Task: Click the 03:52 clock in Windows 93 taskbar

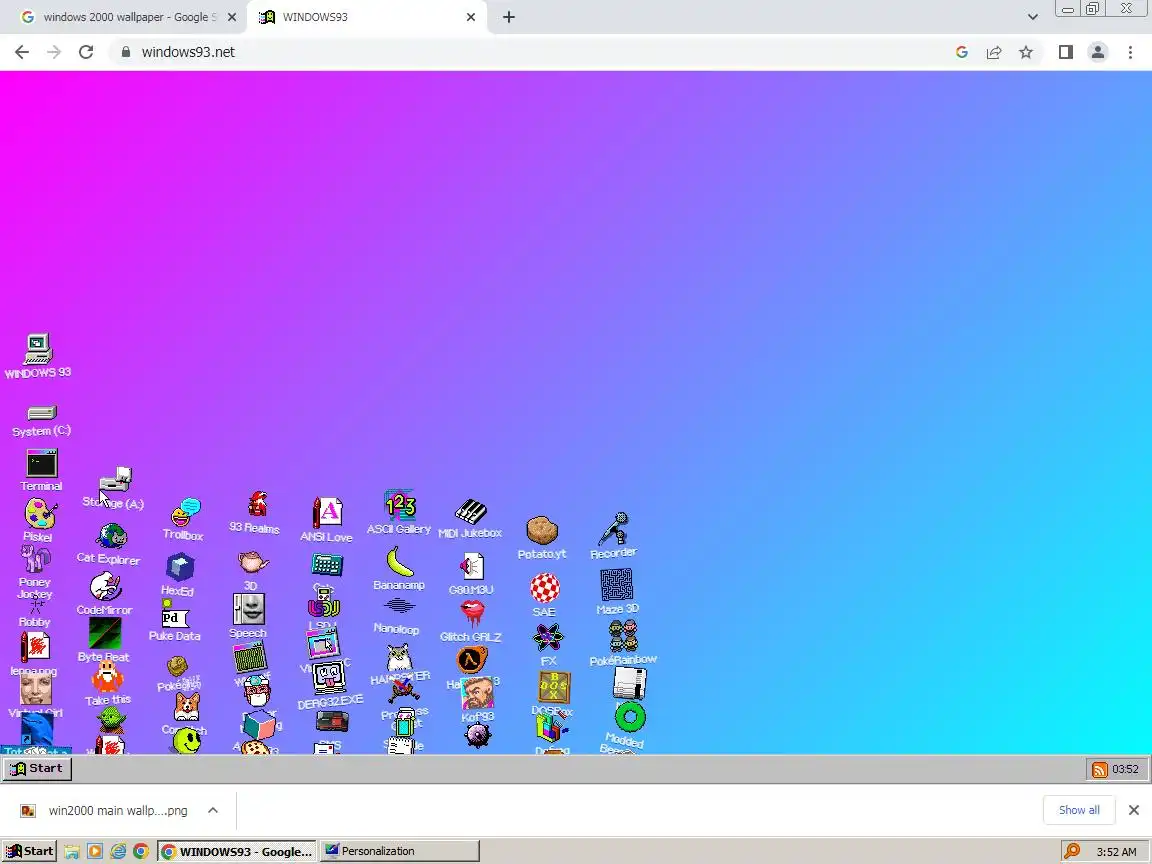Action: pos(1125,769)
